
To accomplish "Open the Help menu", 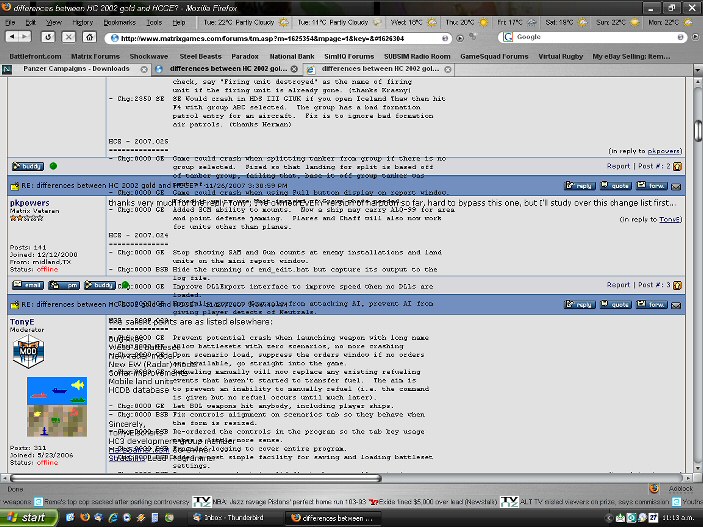I will (x=178, y=22).
